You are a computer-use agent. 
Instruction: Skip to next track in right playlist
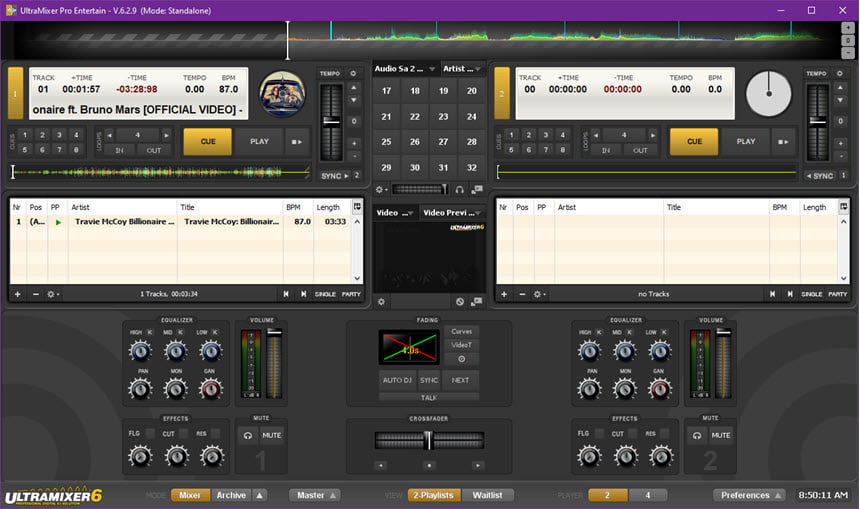coord(790,294)
